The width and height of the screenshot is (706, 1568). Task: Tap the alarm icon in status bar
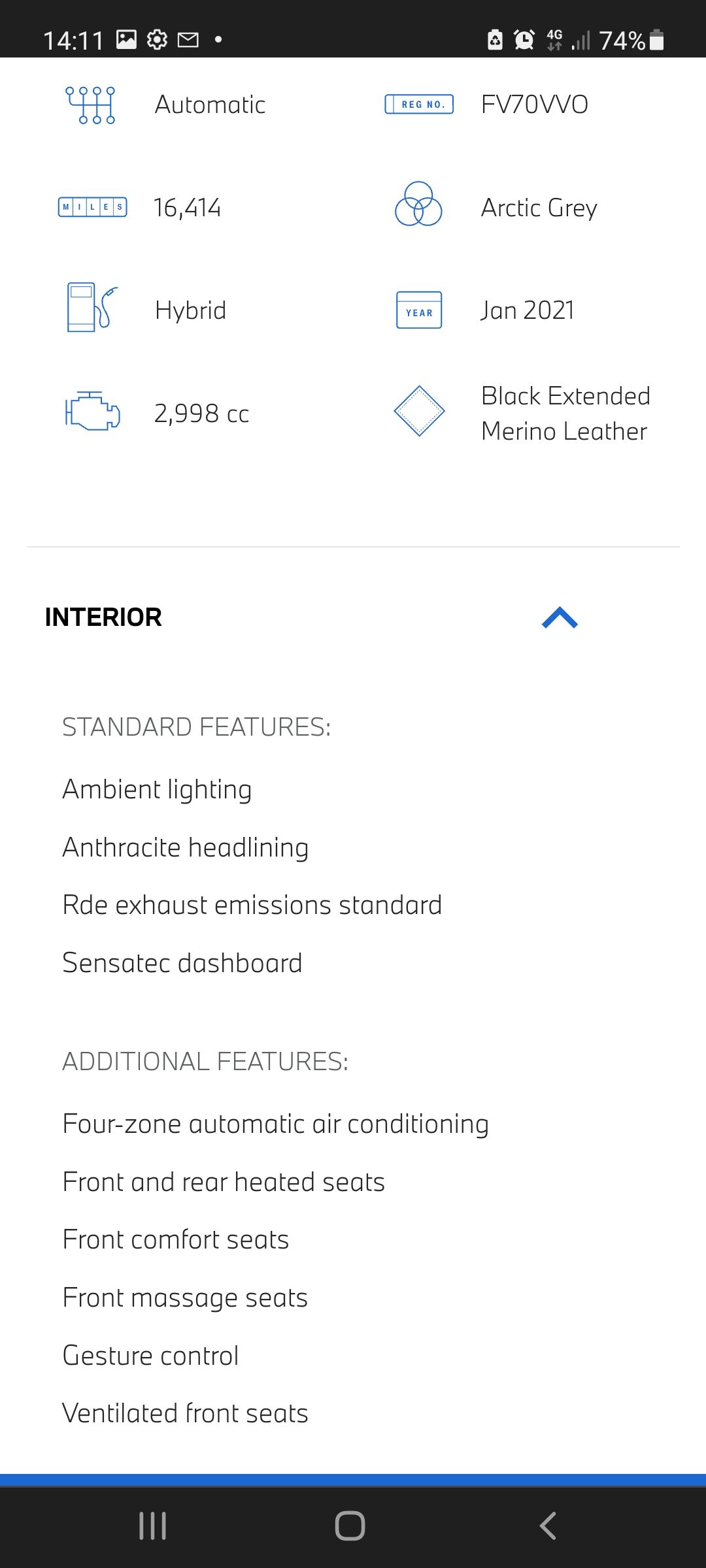[x=524, y=40]
